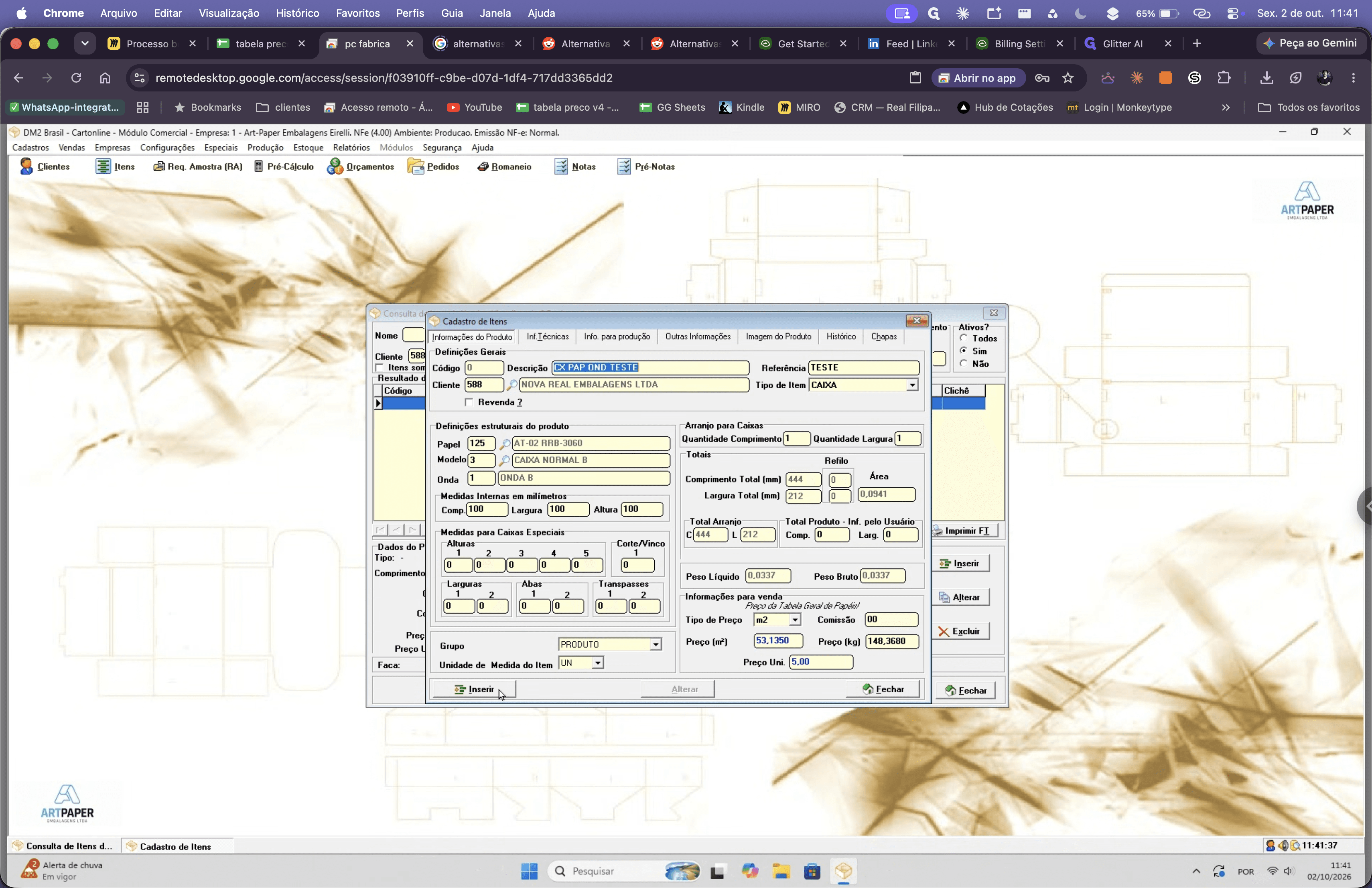Open Req. Amostra (RA) toolbar icon
The height and width of the screenshot is (888, 1372).
tap(197, 166)
